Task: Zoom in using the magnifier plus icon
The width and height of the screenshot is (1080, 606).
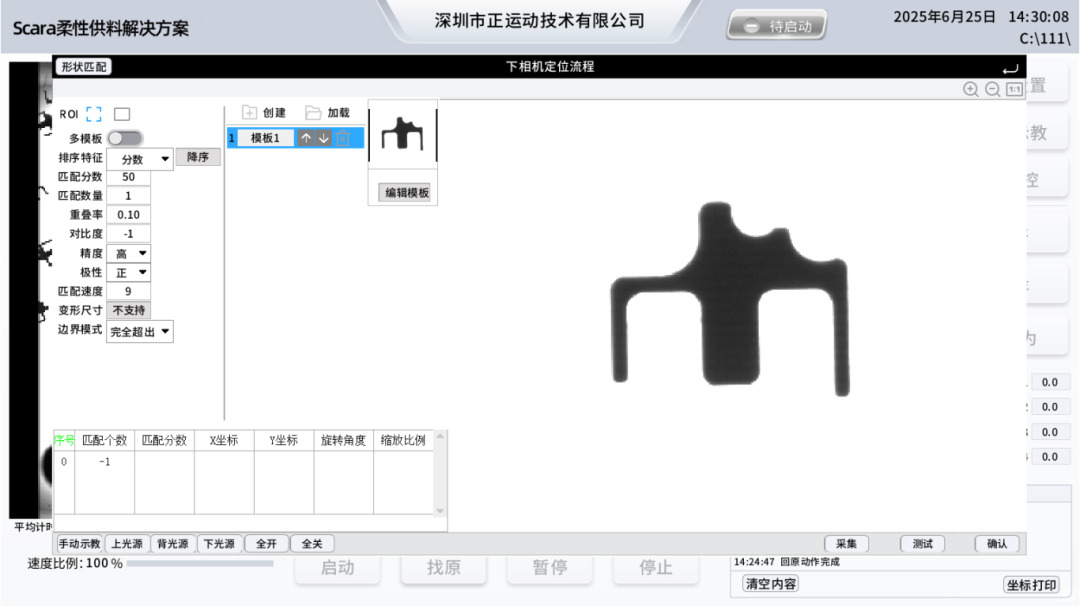Action: [971, 89]
